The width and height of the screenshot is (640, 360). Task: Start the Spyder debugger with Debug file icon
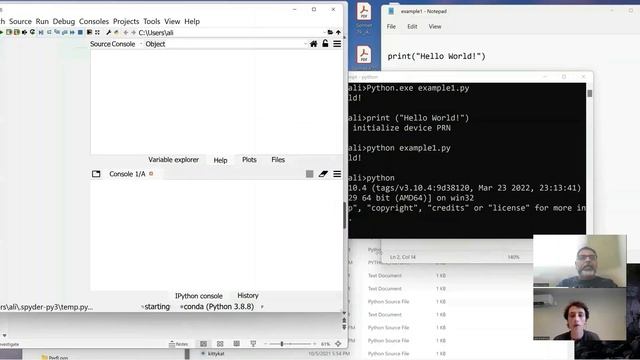[x=41, y=32]
